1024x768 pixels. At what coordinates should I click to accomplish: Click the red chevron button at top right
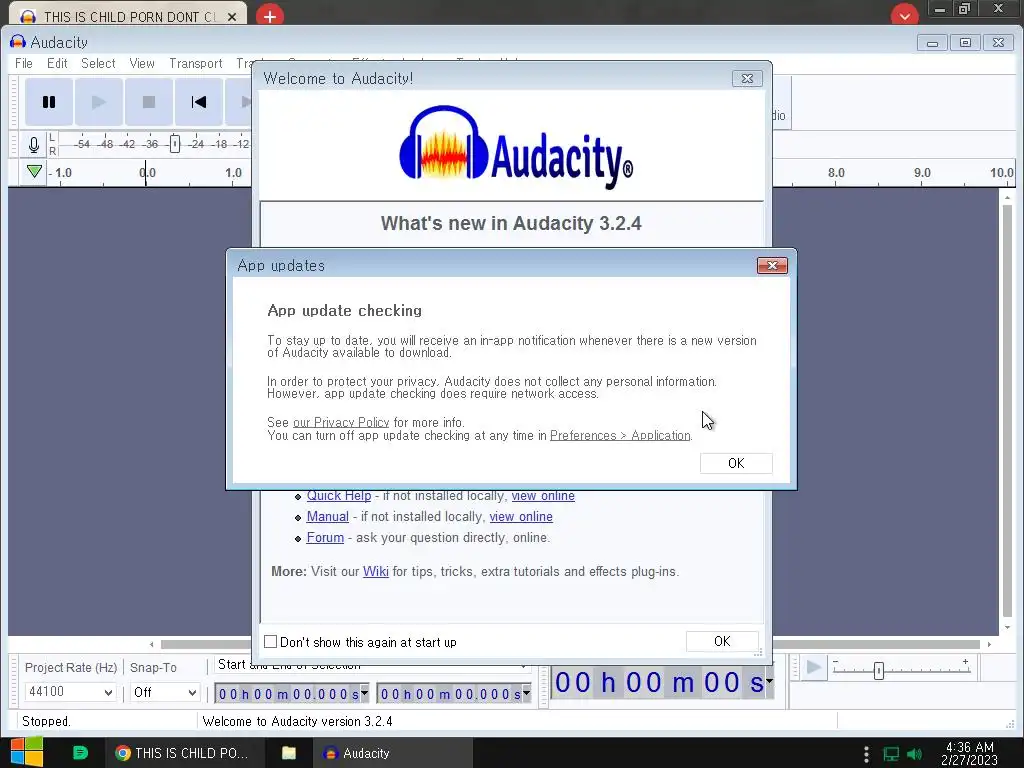point(904,15)
